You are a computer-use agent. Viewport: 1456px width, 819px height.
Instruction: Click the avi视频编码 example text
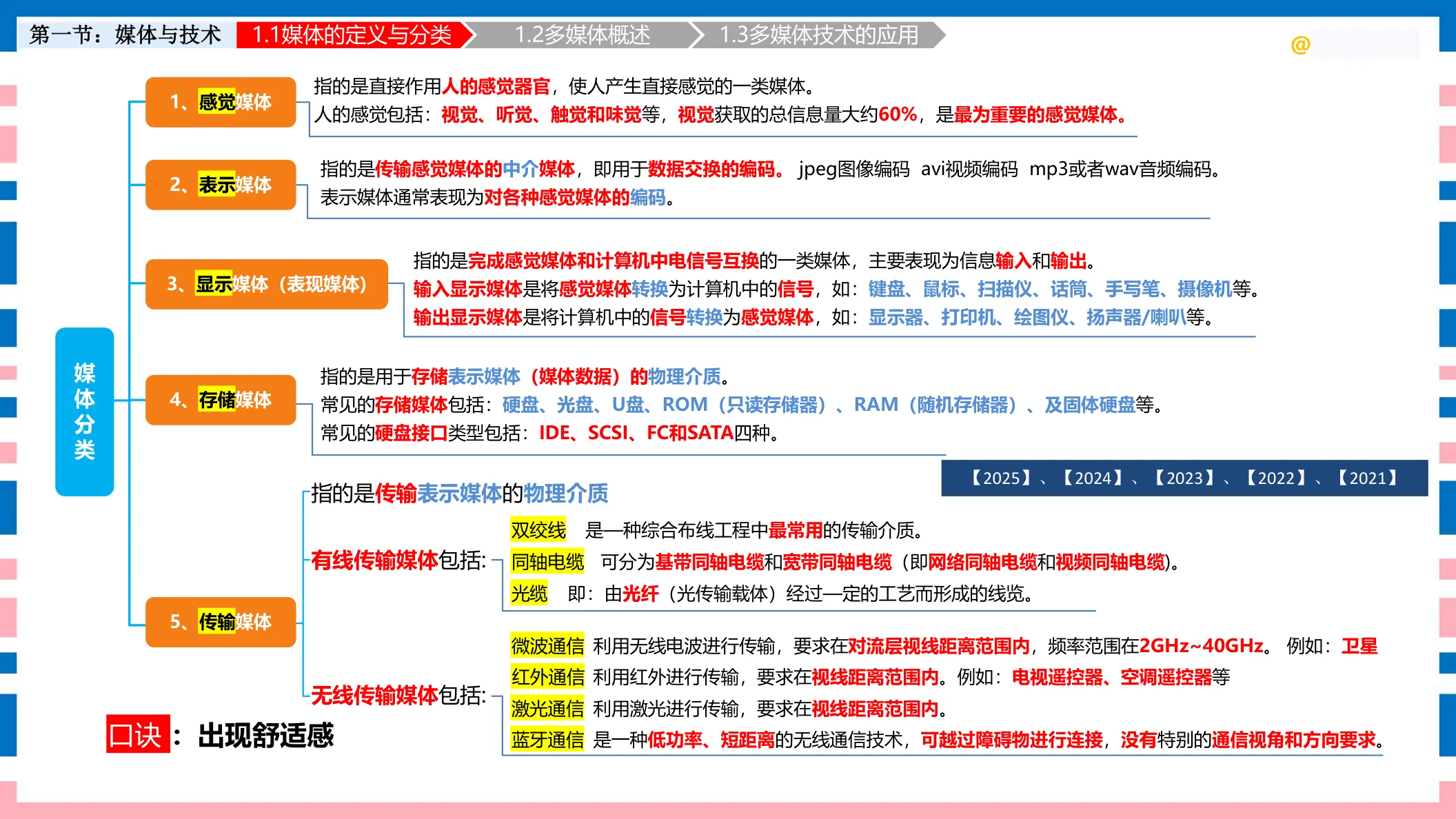click(x=969, y=169)
